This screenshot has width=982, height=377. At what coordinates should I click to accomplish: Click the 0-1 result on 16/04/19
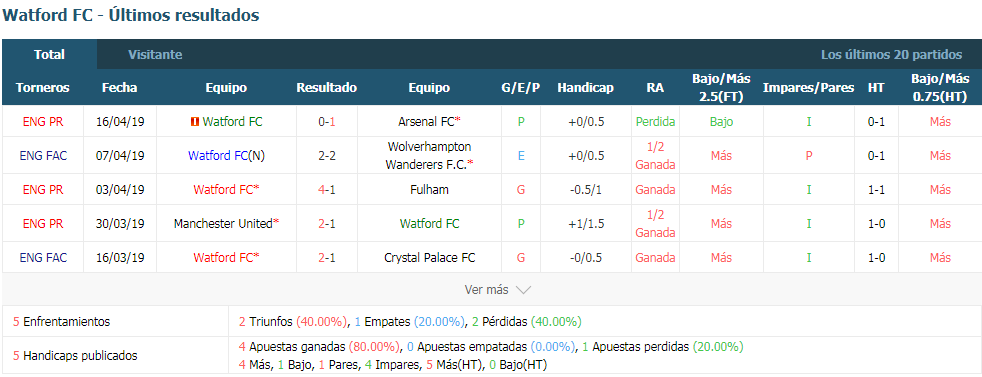pos(327,121)
